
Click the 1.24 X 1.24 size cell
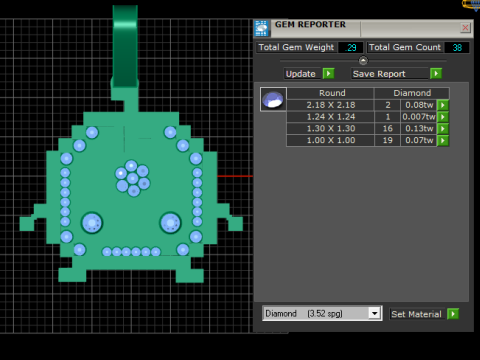point(330,117)
